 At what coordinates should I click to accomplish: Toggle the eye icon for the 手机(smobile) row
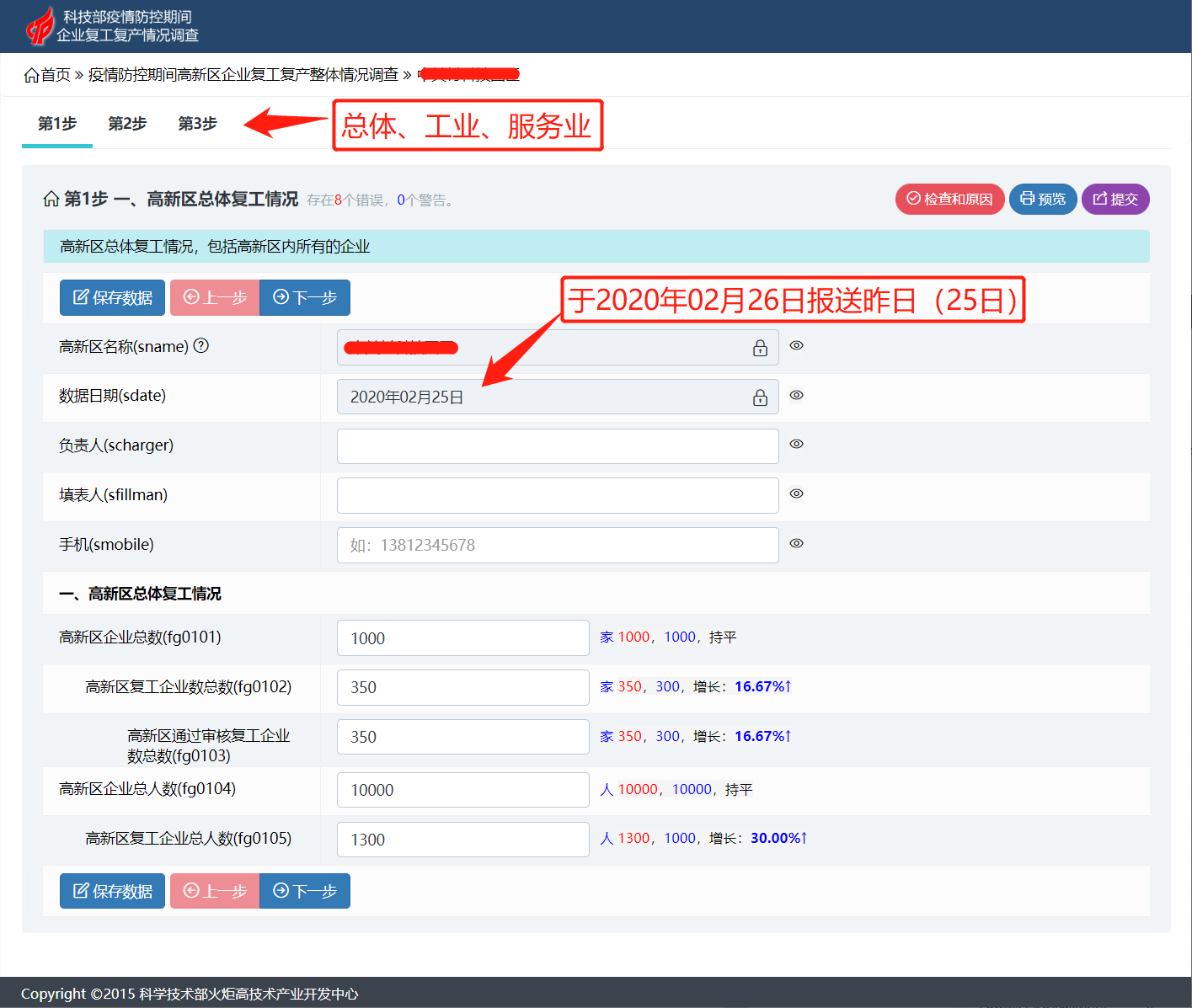tap(796, 543)
